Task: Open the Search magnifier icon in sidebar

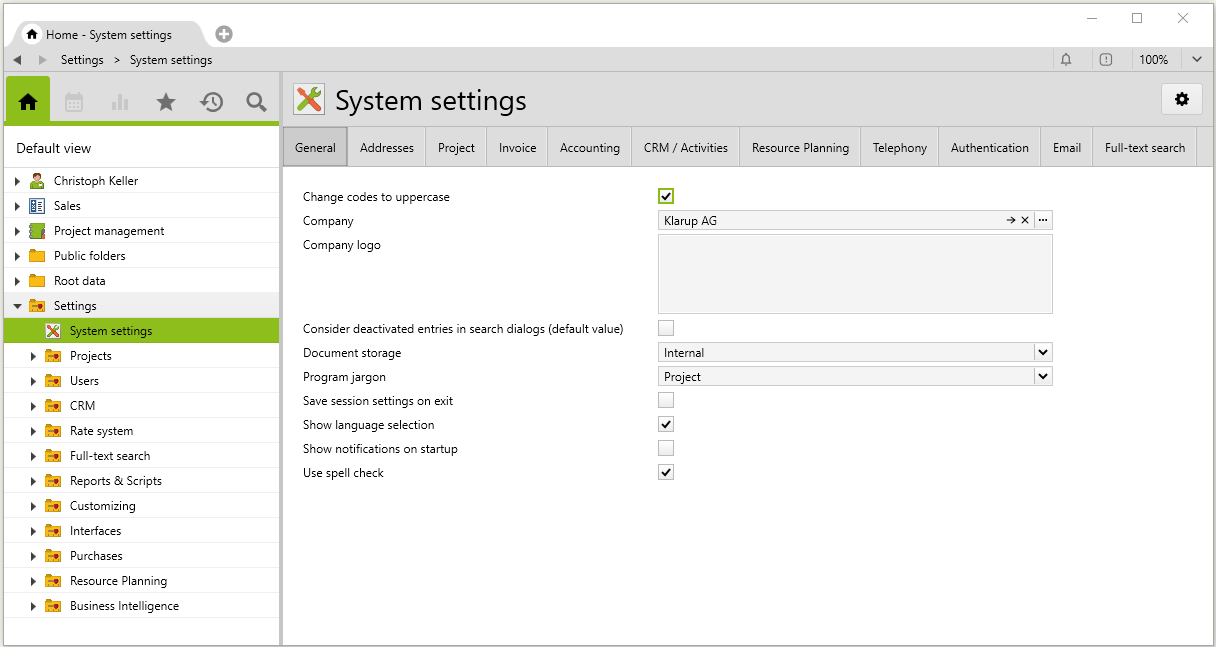Action: pyautogui.click(x=256, y=102)
